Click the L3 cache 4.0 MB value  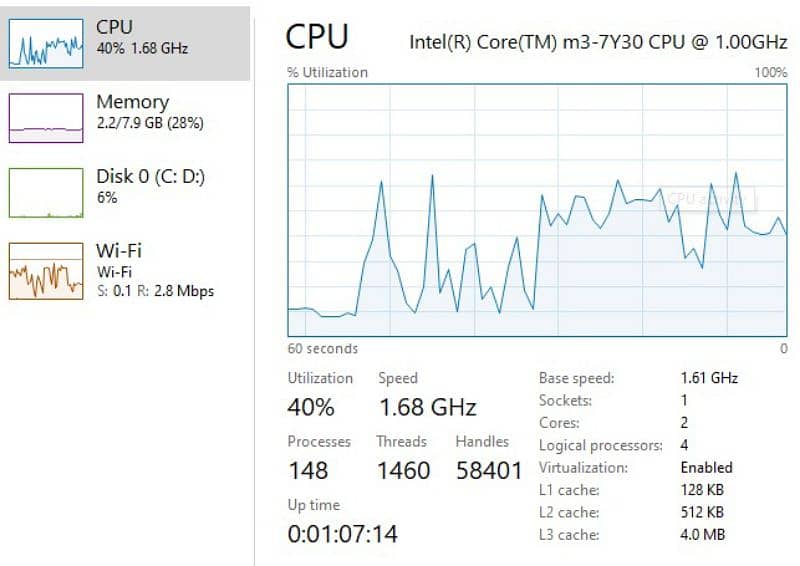(x=702, y=534)
